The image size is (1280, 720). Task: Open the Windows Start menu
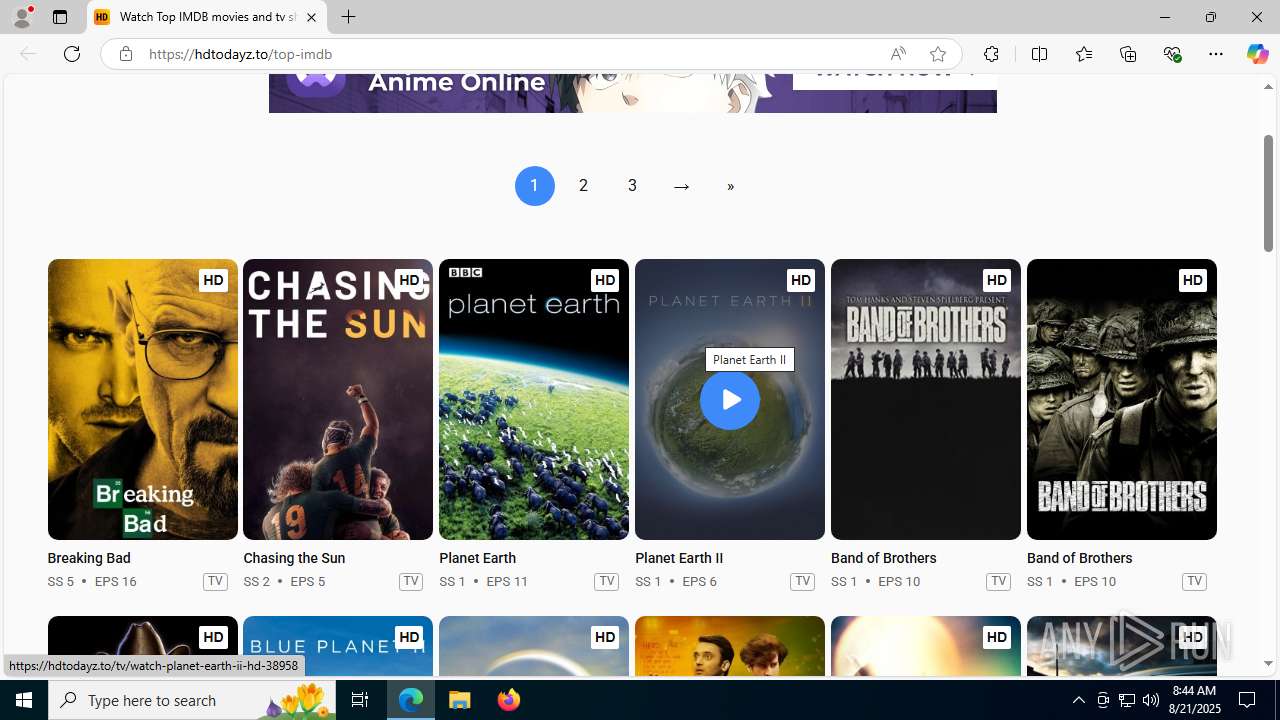click(x=24, y=700)
